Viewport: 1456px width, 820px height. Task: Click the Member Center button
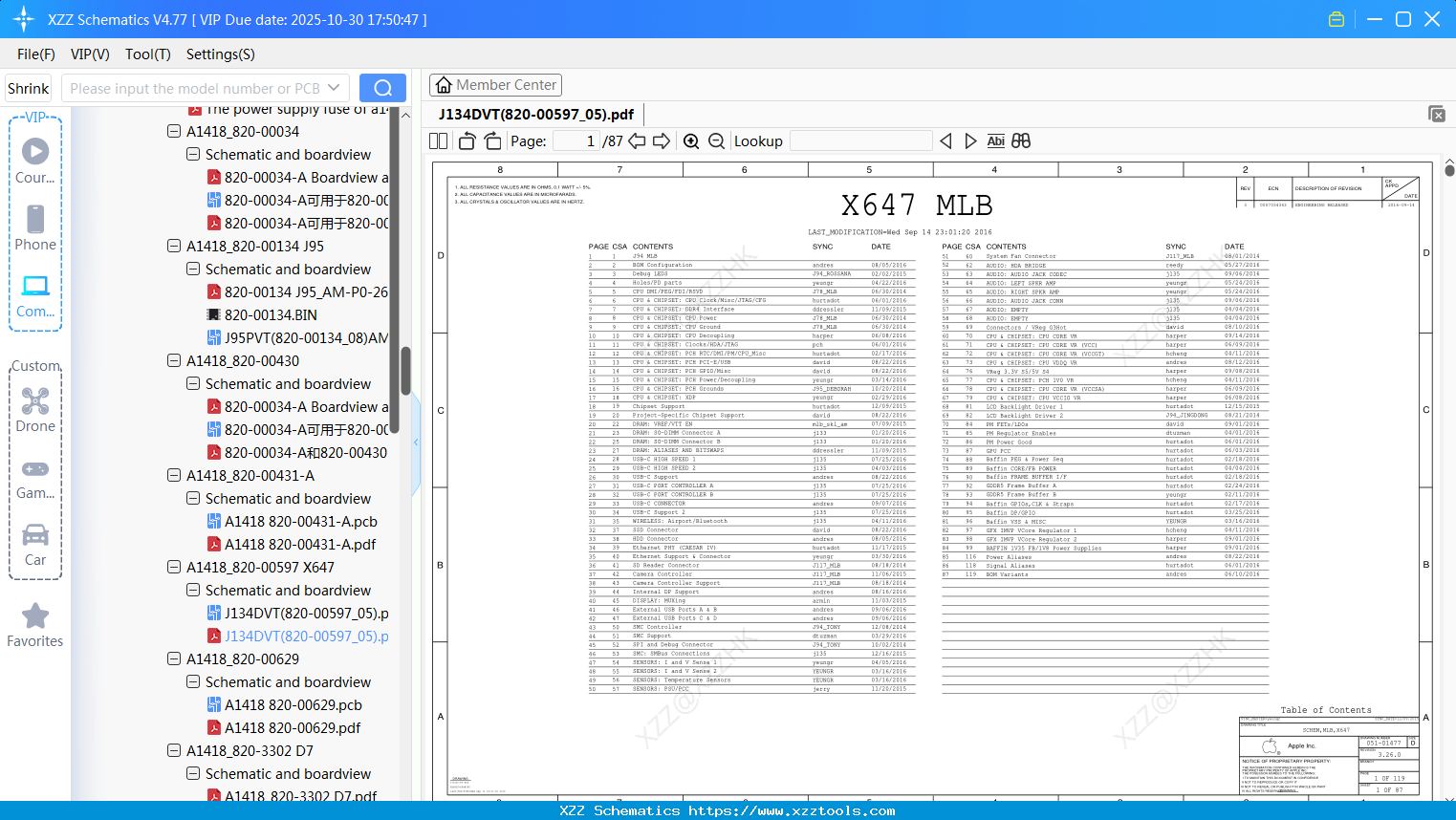[495, 85]
